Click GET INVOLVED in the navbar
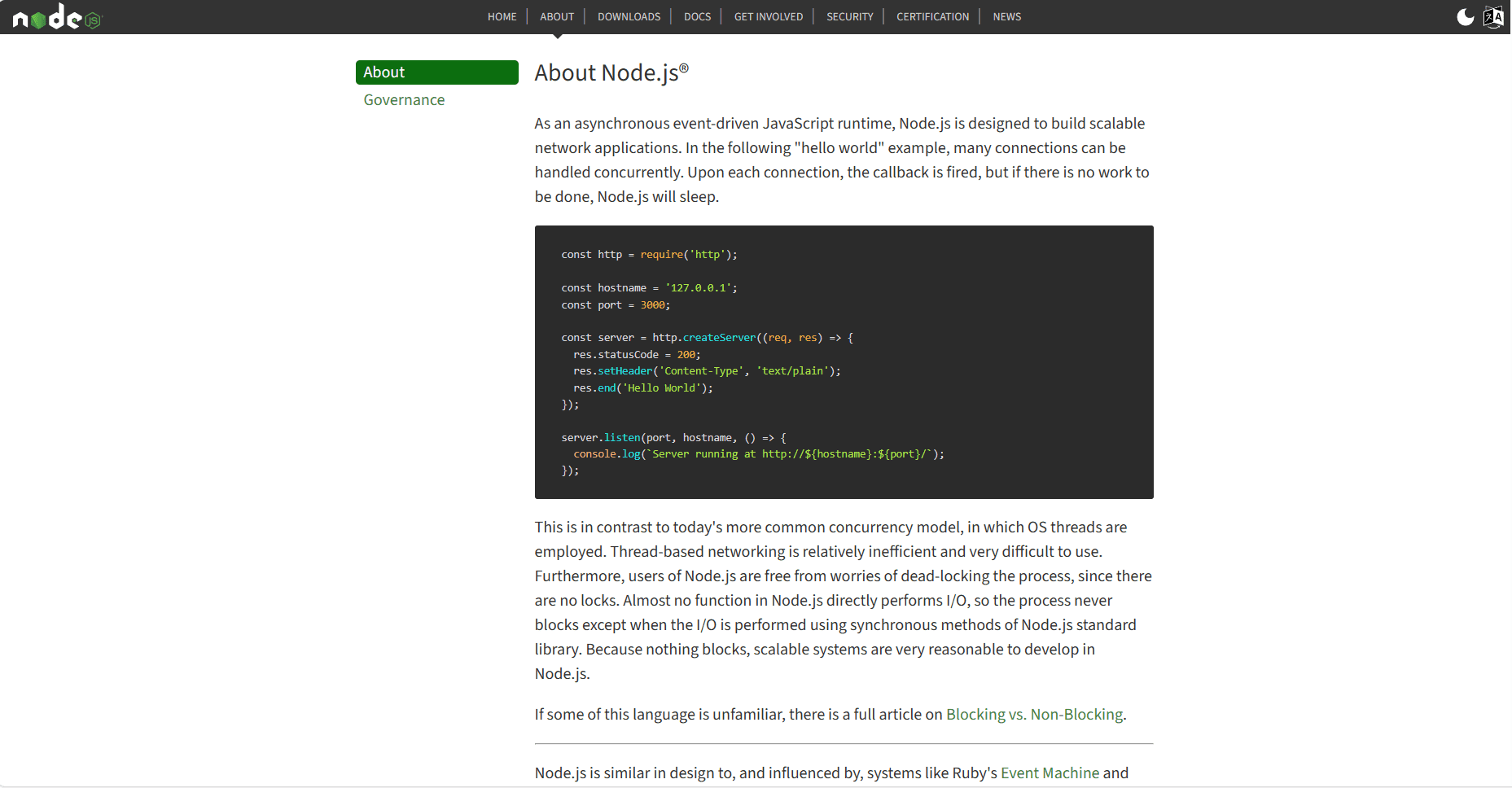The image size is (1512, 788). click(x=768, y=16)
